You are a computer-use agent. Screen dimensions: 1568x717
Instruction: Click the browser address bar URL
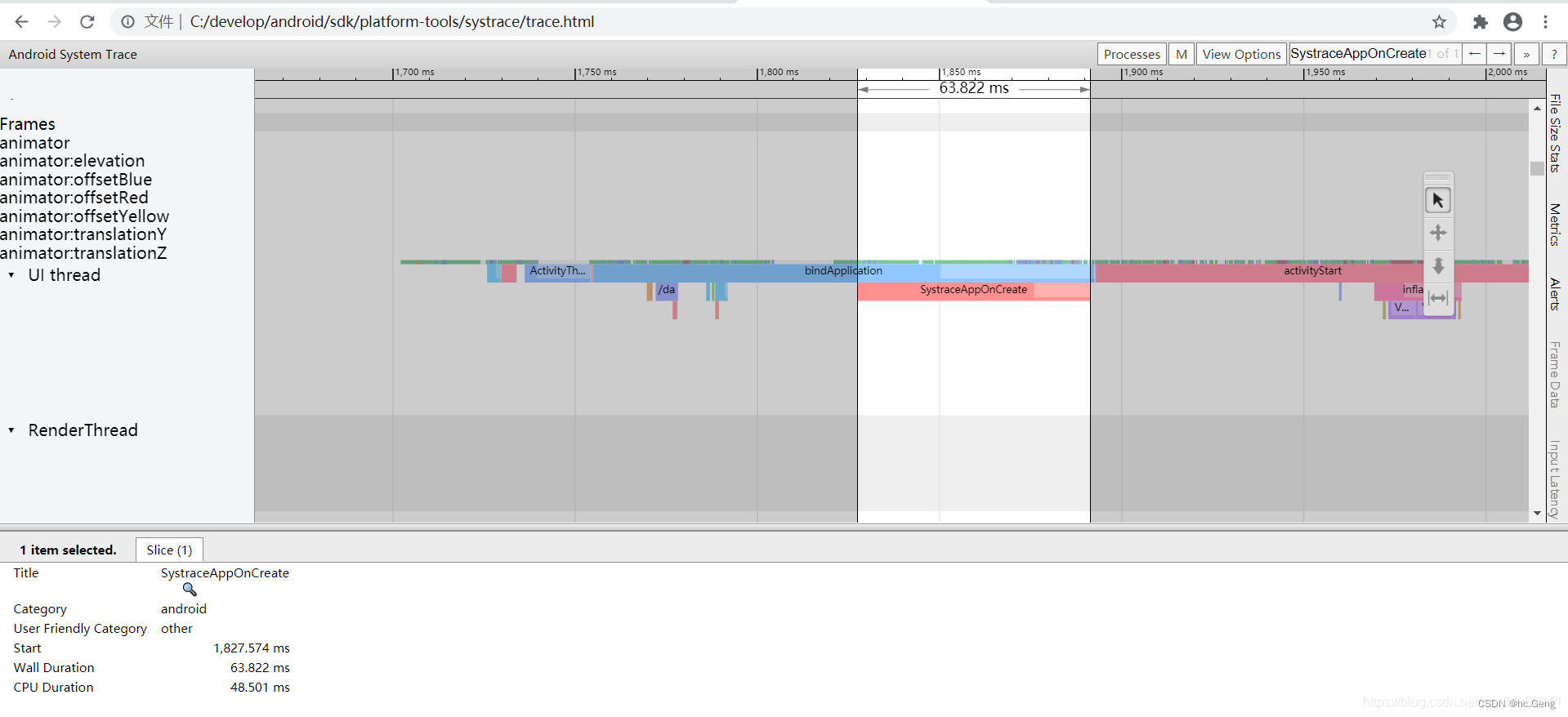point(392,22)
